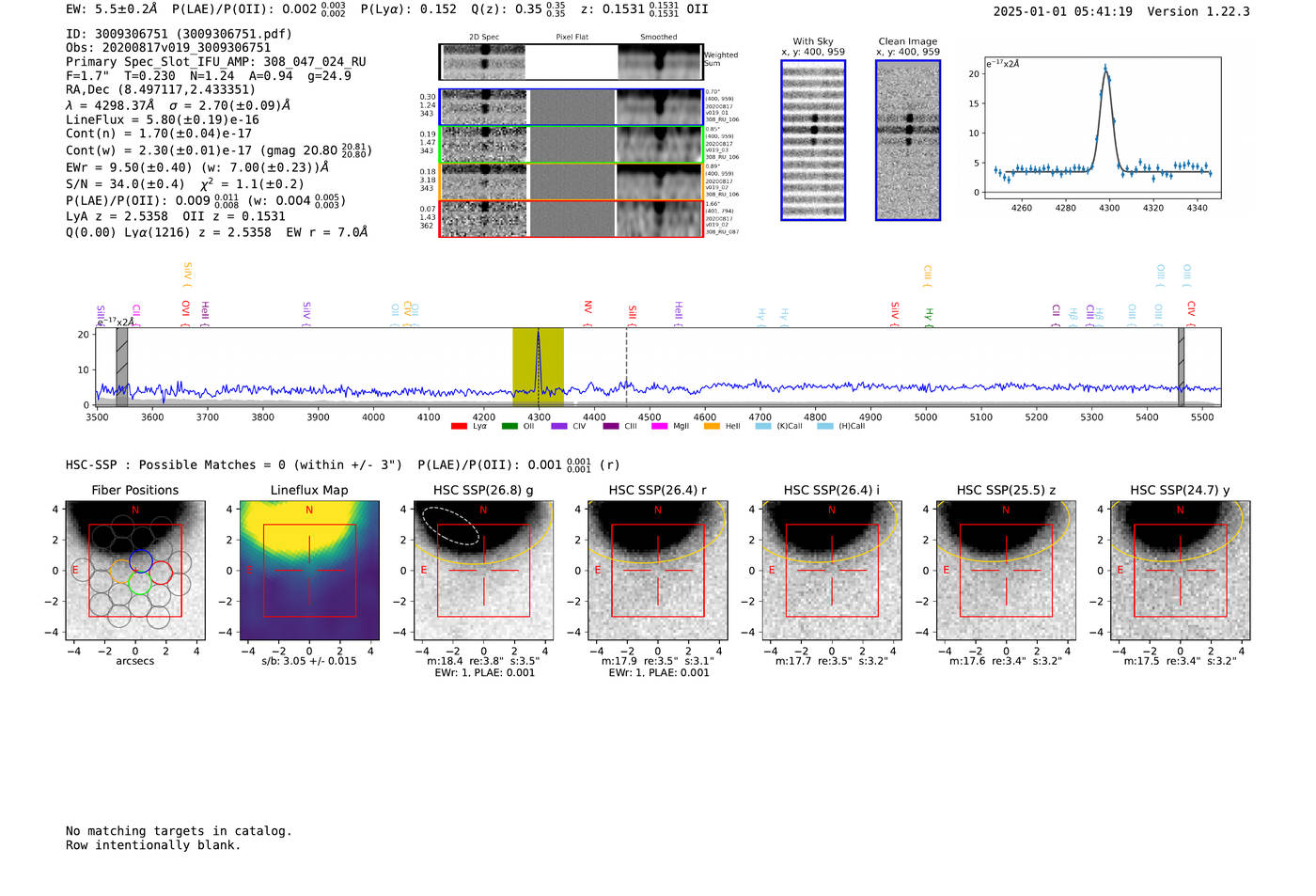Open the HSC SSP(26.4) r cutout
Screen dimensions: 1316x896
658,571
